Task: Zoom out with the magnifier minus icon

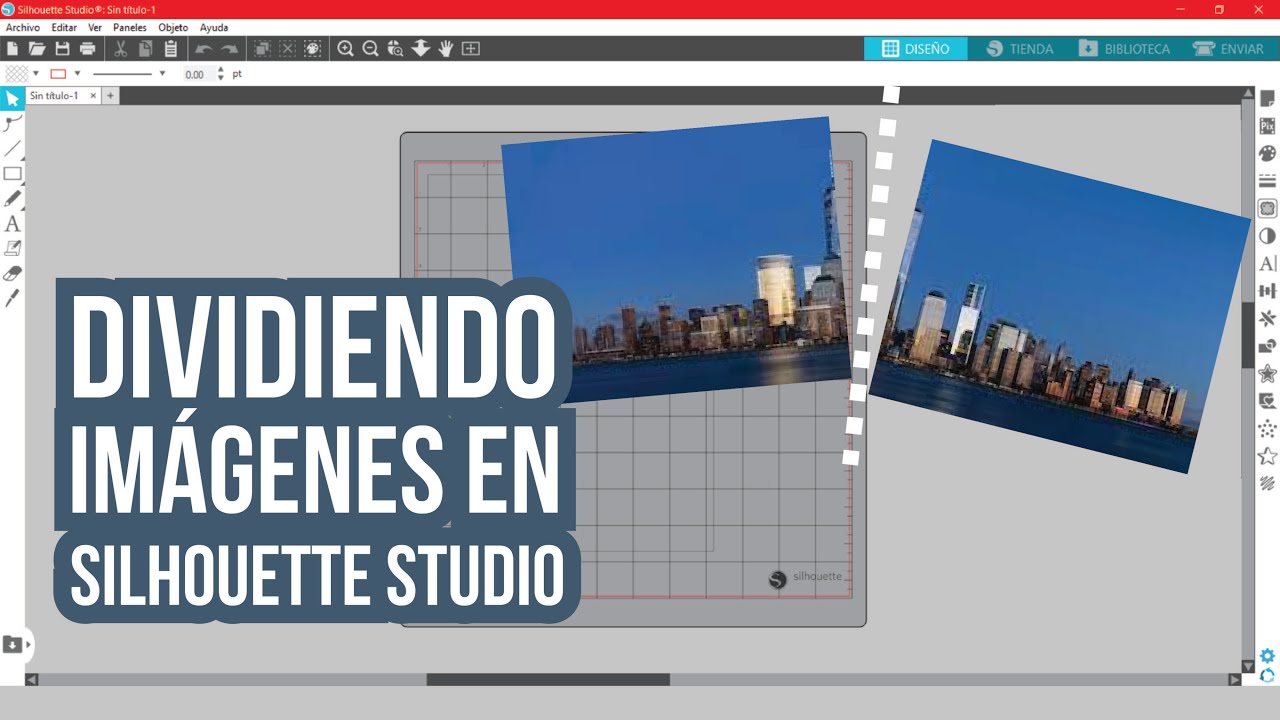Action: coord(370,48)
